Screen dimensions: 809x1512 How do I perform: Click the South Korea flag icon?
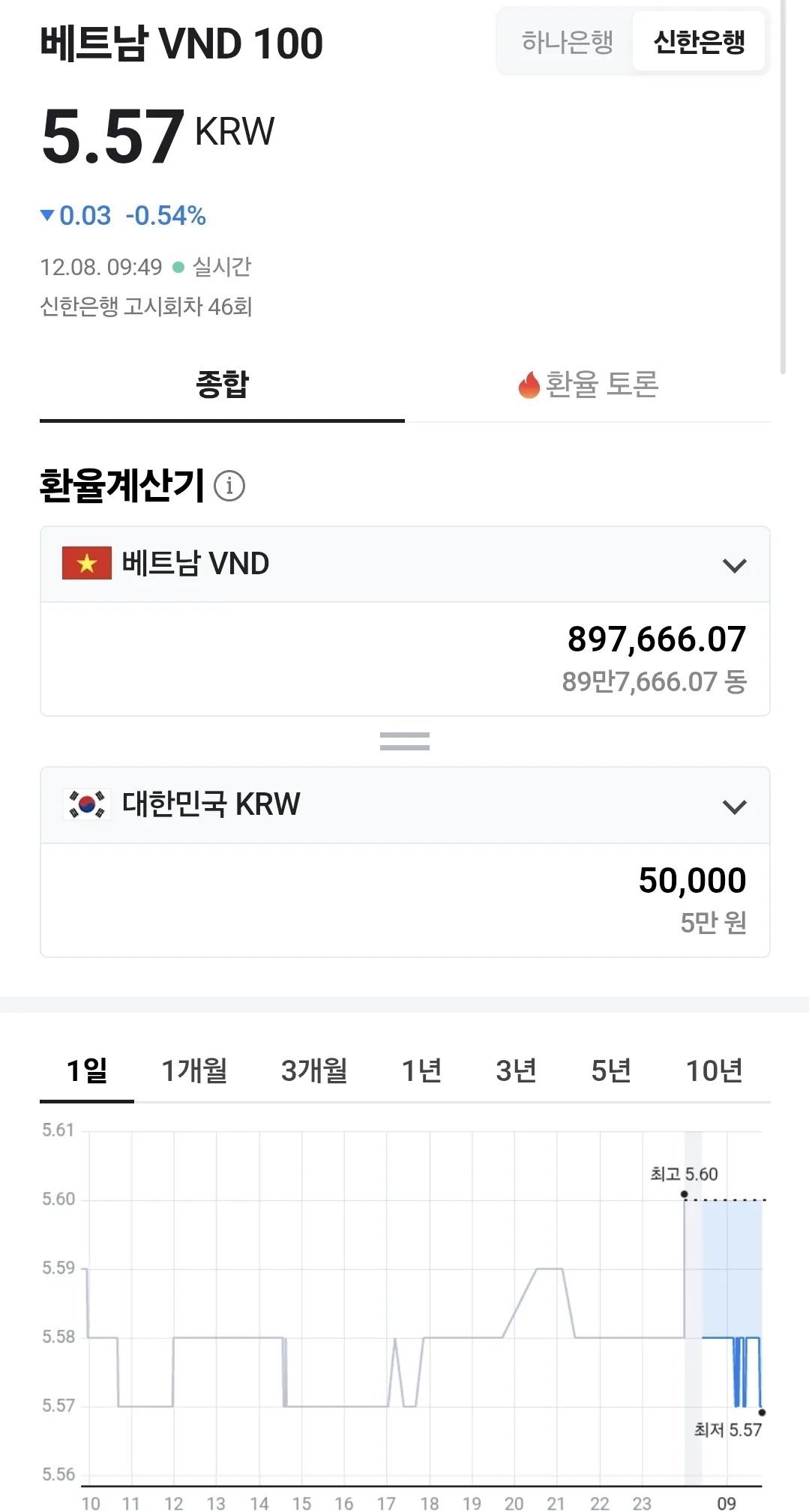pyautogui.click(x=87, y=804)
